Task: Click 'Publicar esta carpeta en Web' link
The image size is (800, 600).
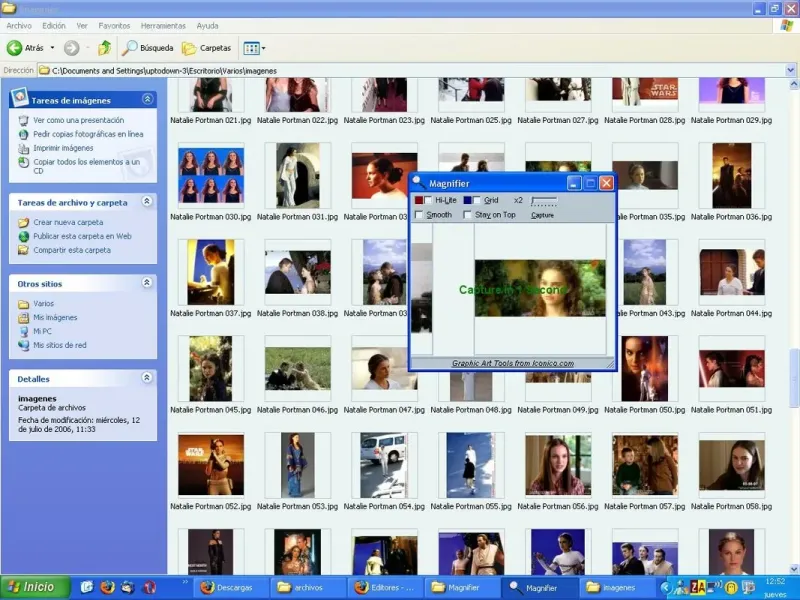Action: [82, 236]
